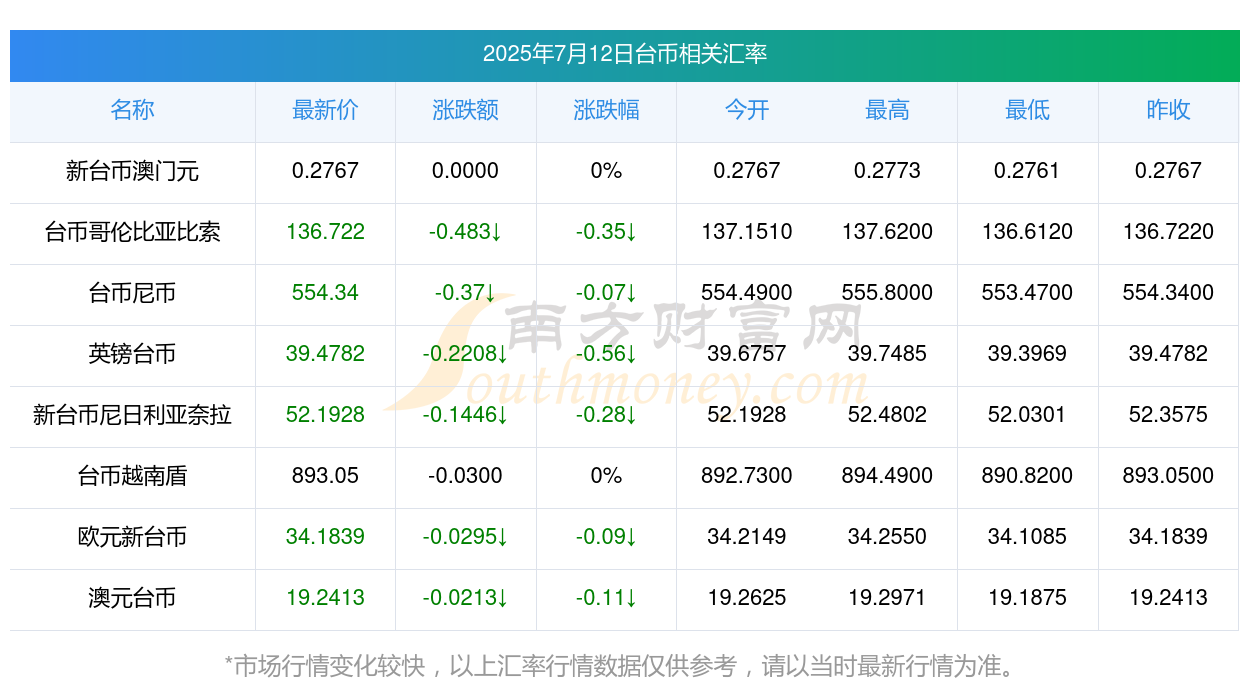Select the 涨跌幅 column header
1250x698 pixels.
(606, 110)
